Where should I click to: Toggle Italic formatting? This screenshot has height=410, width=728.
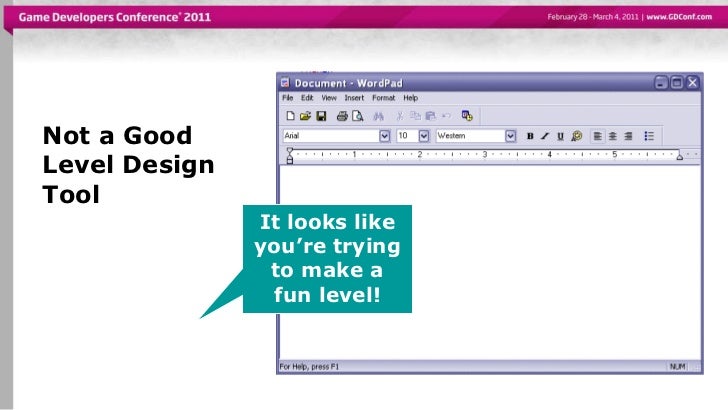[545, 136]
